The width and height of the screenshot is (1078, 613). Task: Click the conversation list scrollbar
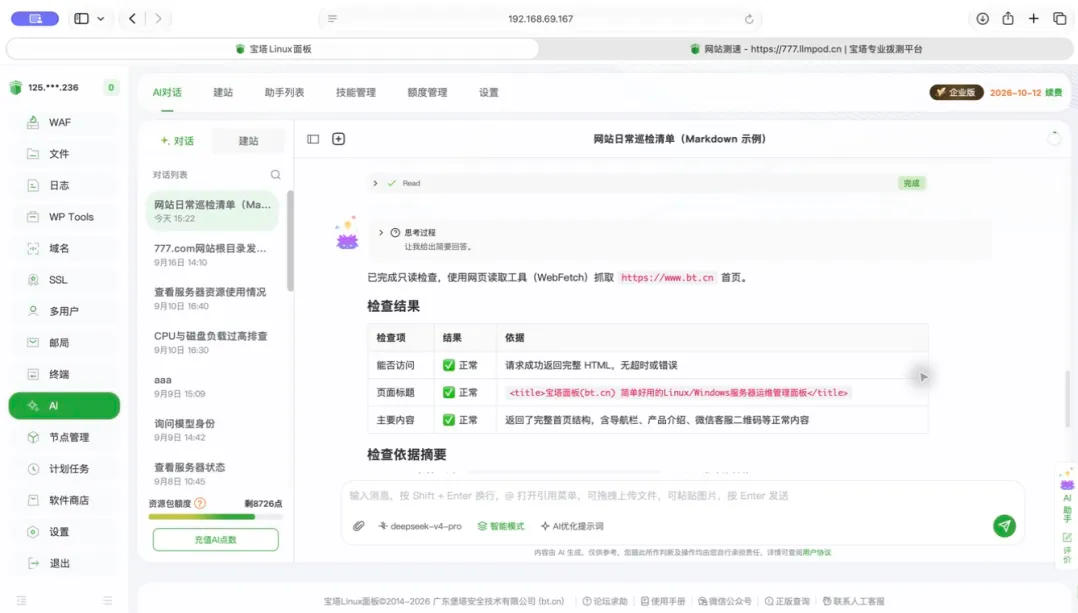coord(290,241)
